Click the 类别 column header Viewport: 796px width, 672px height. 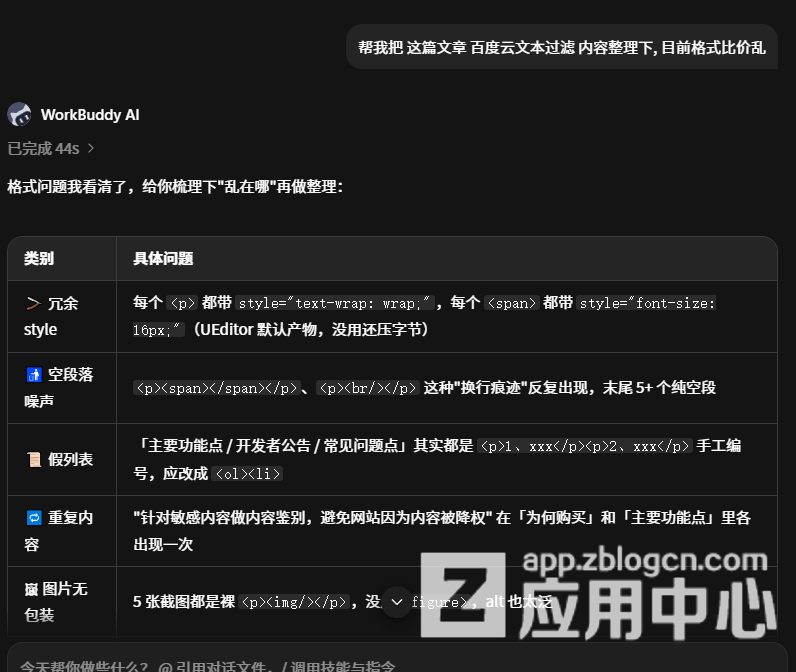point(62,258)
